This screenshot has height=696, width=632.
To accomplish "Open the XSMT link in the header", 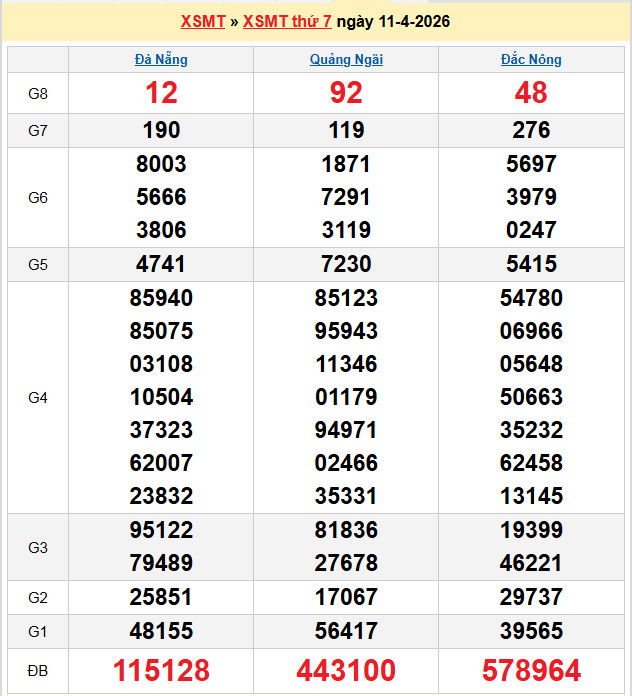I will [202, 21].
